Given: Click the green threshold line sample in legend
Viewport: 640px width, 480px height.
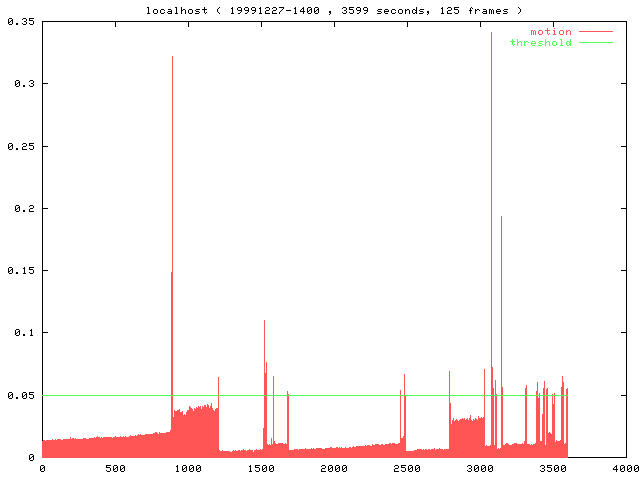Looking at the screenshot, I should pos(595,43).
